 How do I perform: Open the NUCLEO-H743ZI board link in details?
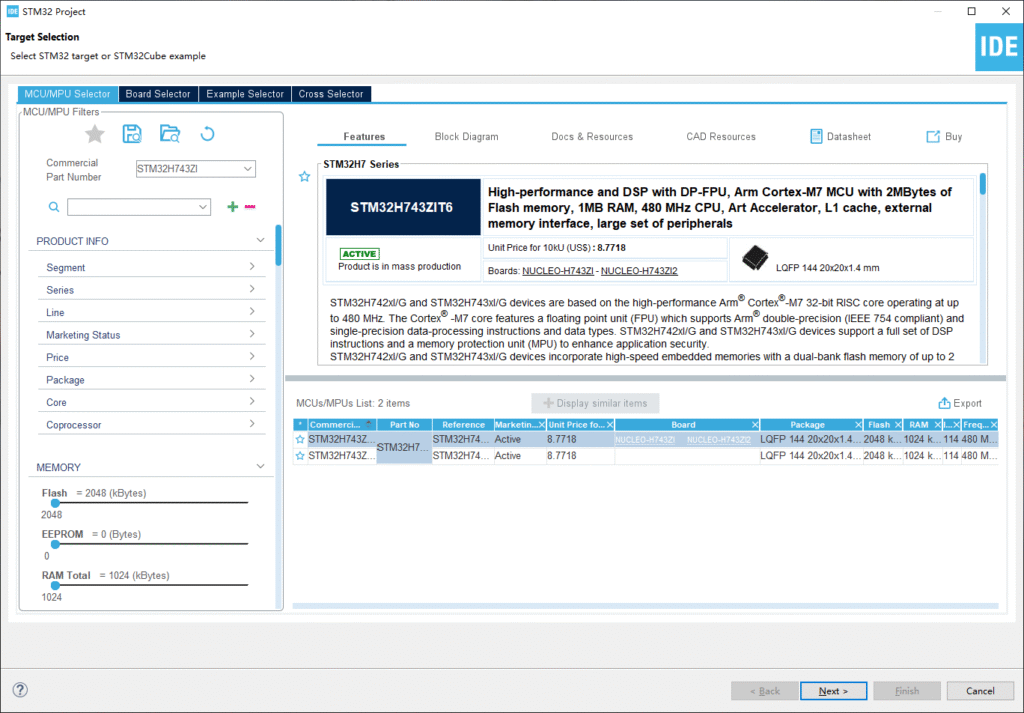[558, 271]
